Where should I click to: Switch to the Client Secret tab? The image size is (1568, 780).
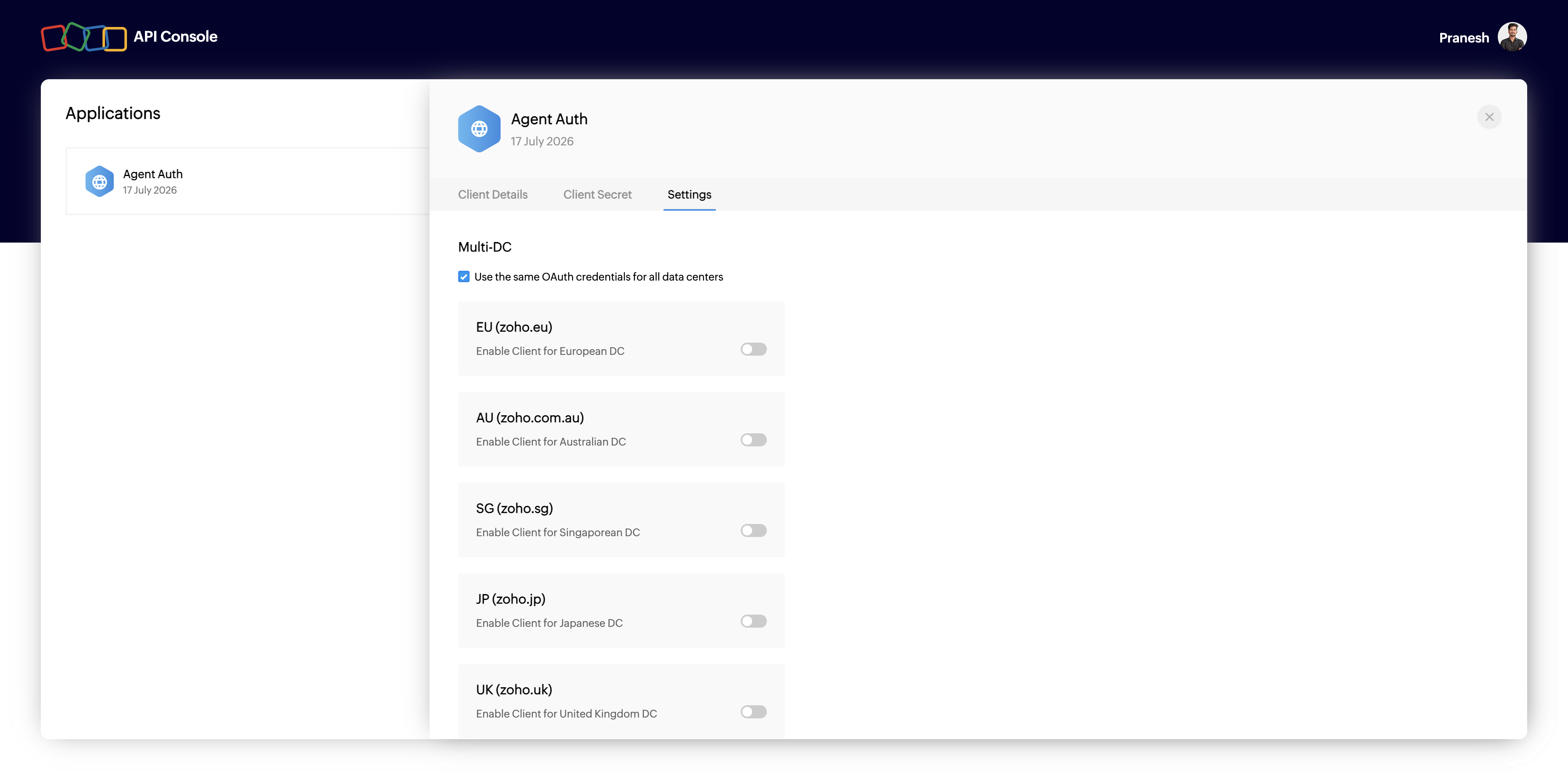pos(597,194)
